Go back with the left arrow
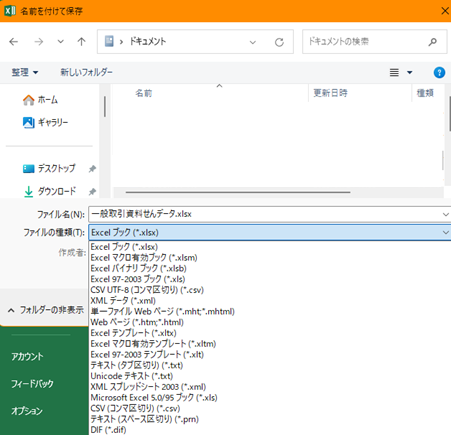The height and width of the screenshot is (435, 451). pos(14,42)
